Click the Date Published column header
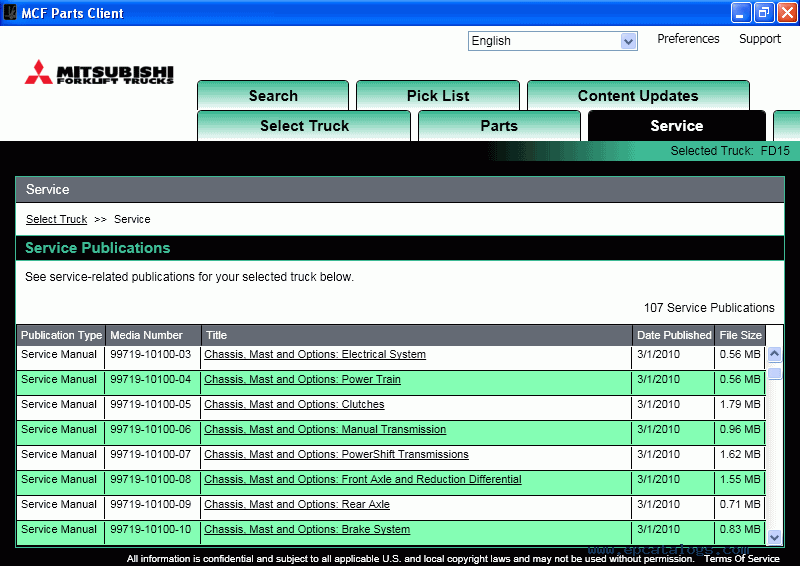Viewport: 800px width, 566px height. (673, 335)
